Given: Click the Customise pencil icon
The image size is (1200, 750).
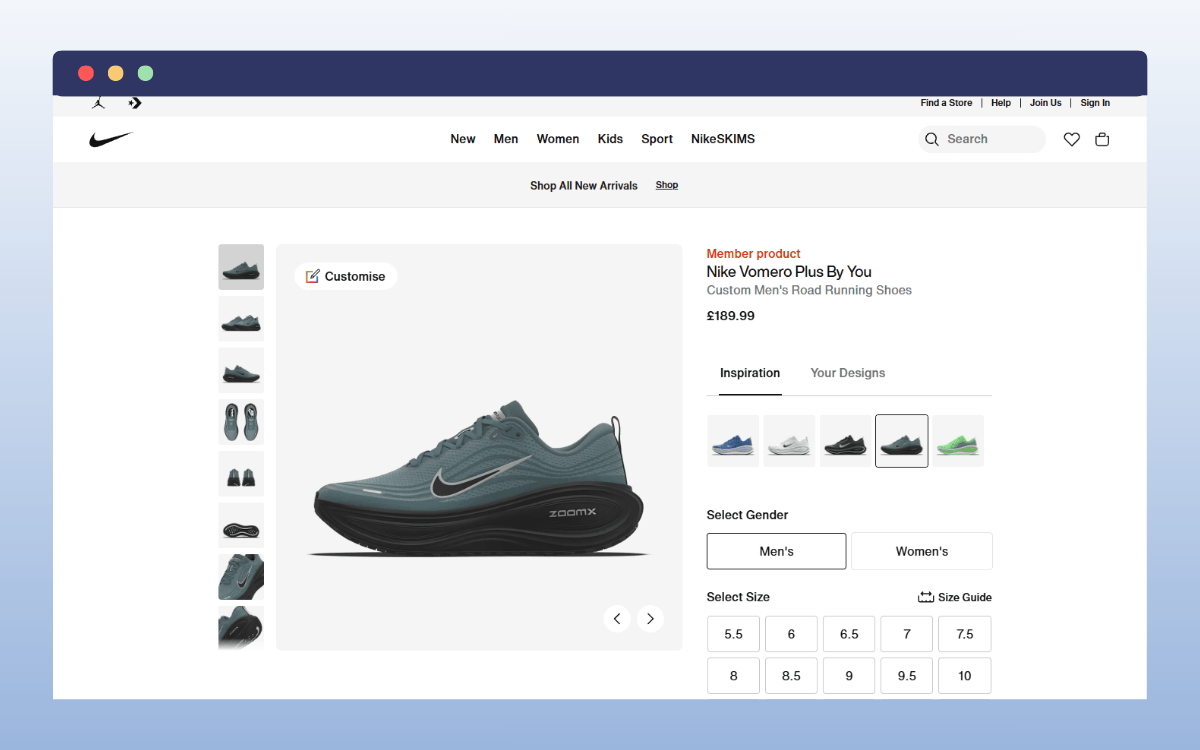Looking at the screenshot, I should (x=313, y=276).
